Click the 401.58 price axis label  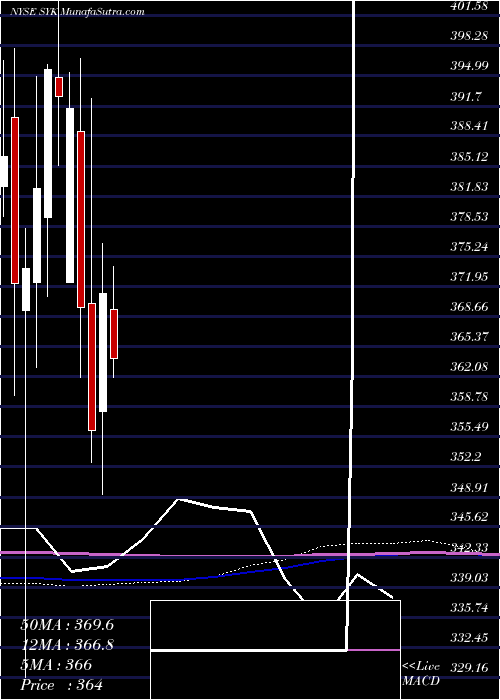coord(469,6)
